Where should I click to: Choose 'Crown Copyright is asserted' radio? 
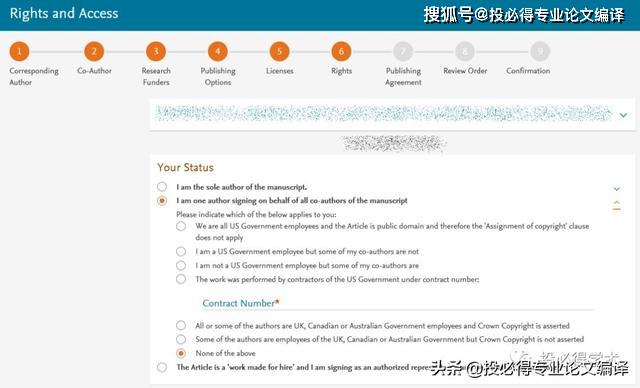click(x=181, y=326)
